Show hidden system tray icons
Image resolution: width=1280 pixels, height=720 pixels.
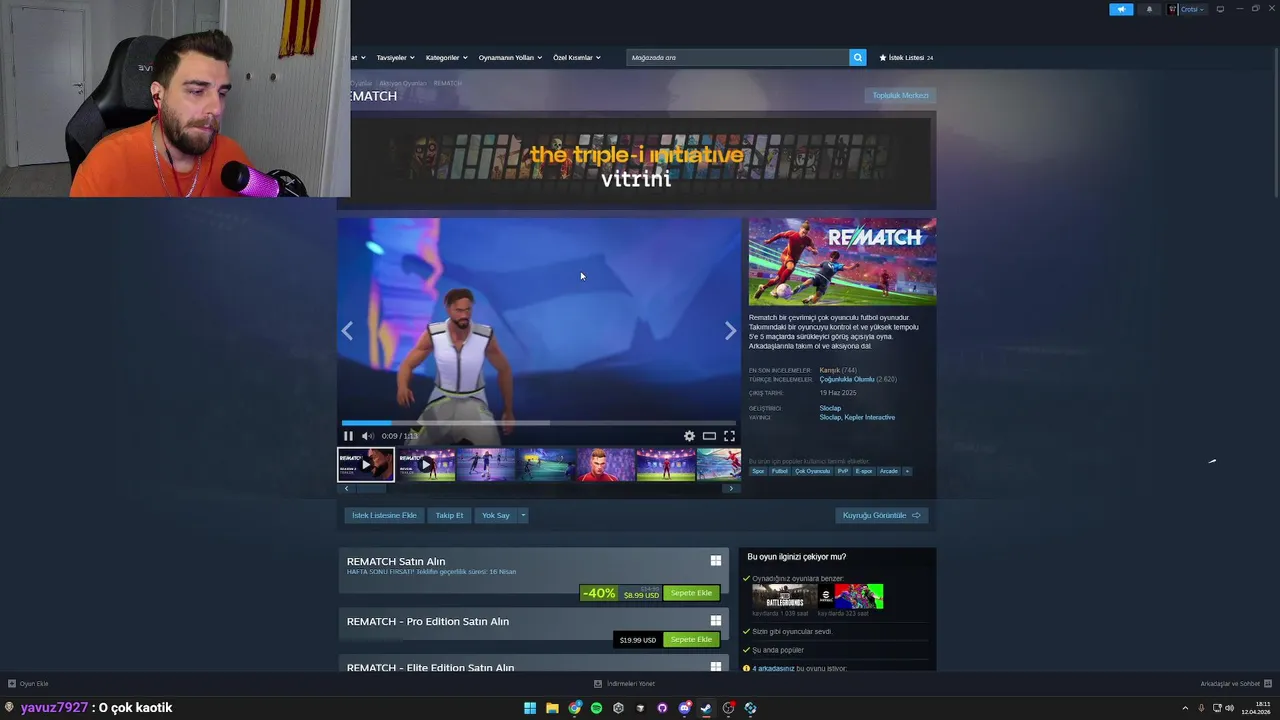[x=1185, y=708]
